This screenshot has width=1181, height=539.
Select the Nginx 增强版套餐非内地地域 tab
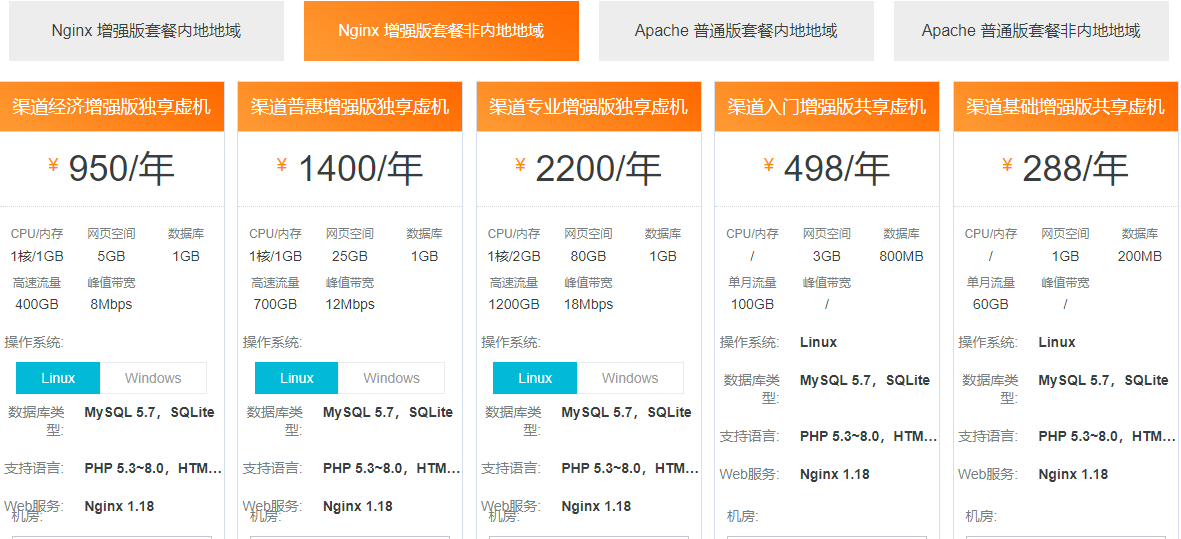click(x=441, y=31)
